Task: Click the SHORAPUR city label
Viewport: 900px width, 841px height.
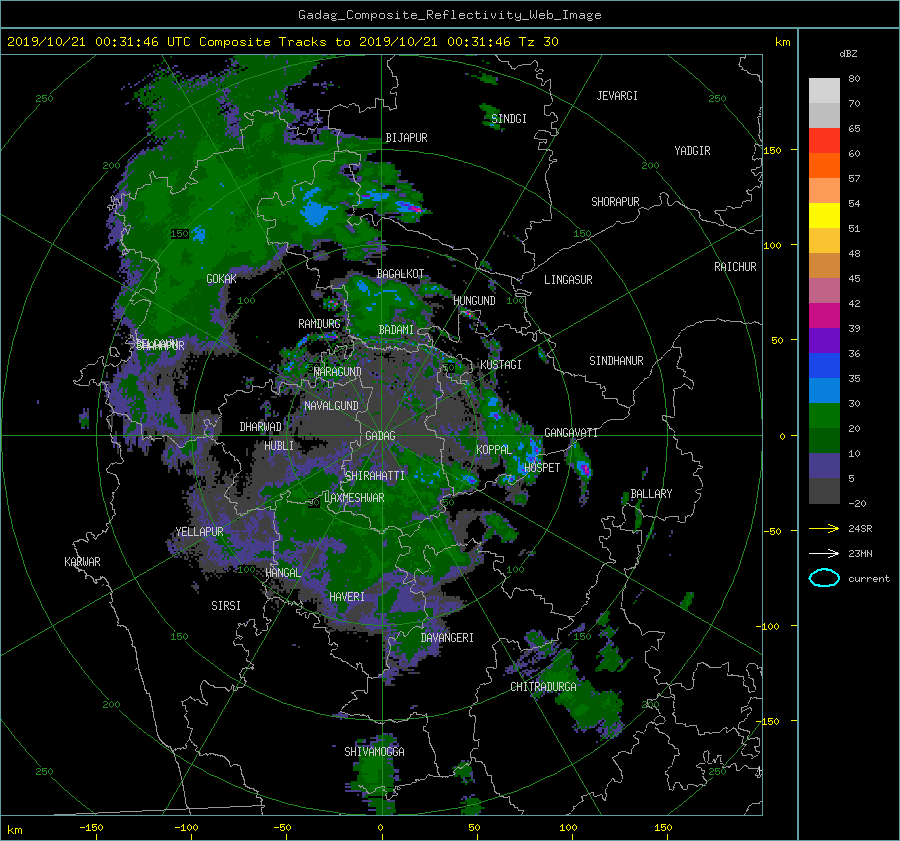Action: coord(615,202)
